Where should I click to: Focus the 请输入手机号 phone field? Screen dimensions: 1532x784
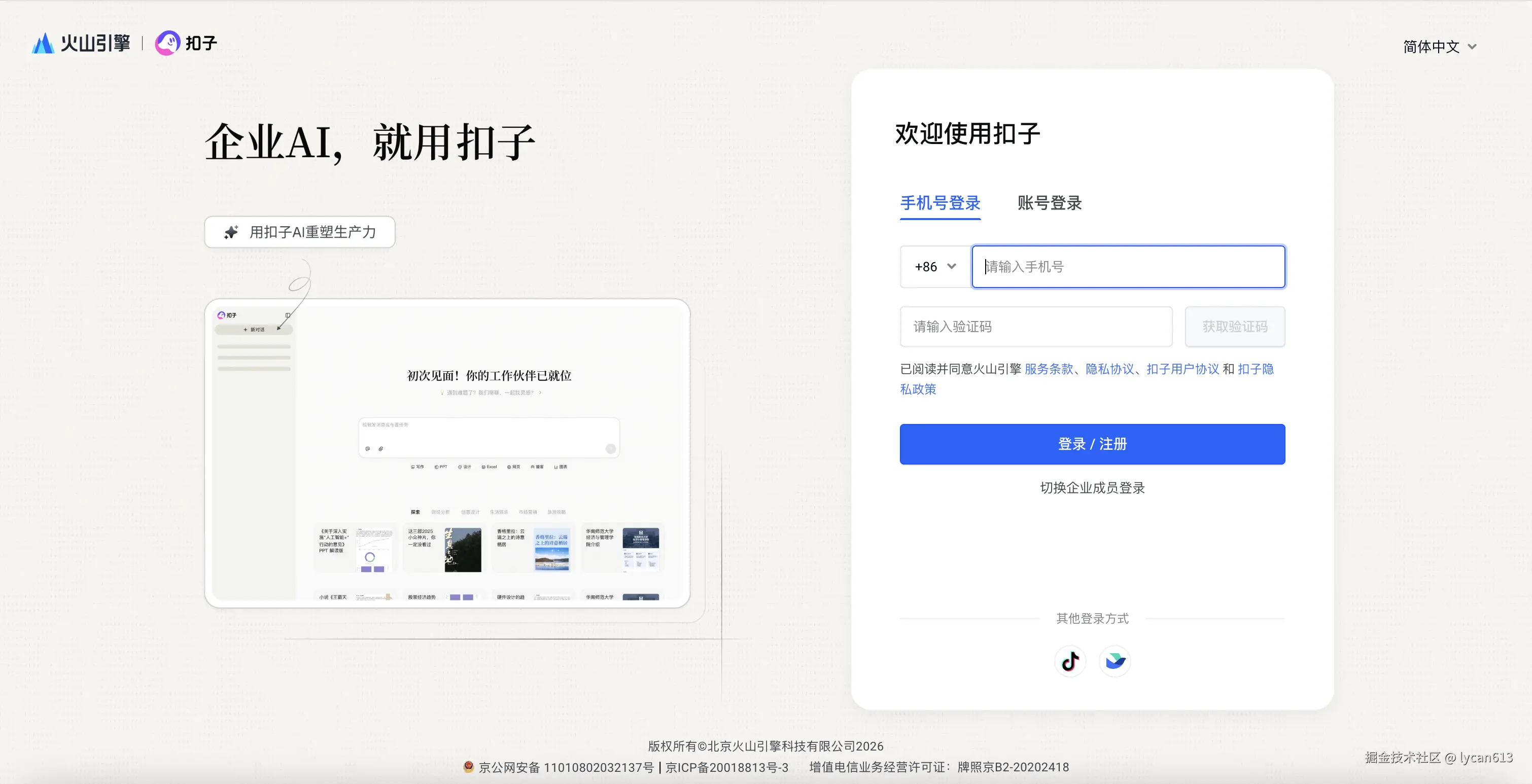pos(1128,267)
